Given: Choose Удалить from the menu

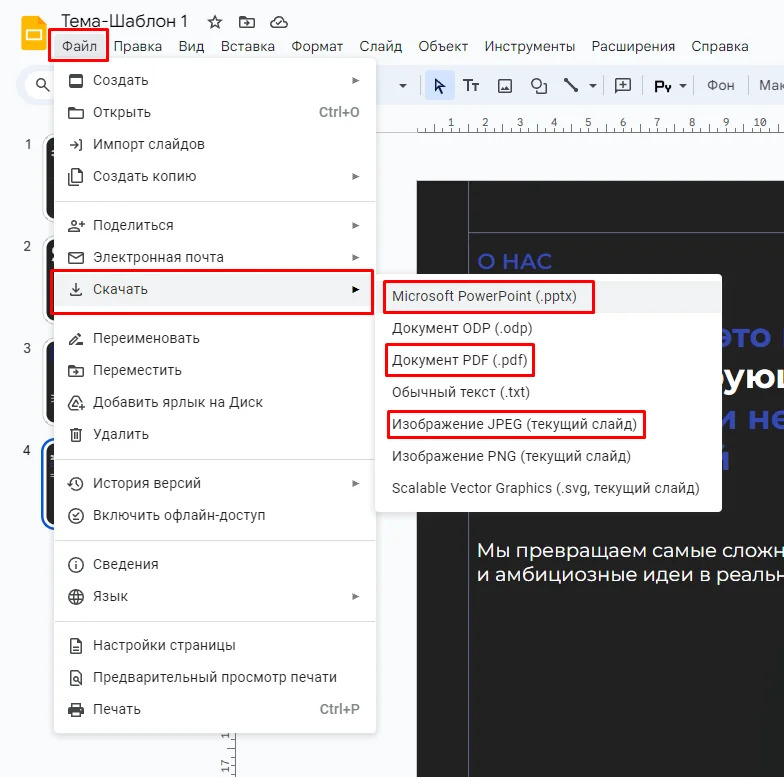Looking at the screenshot, I should (214, 434).
